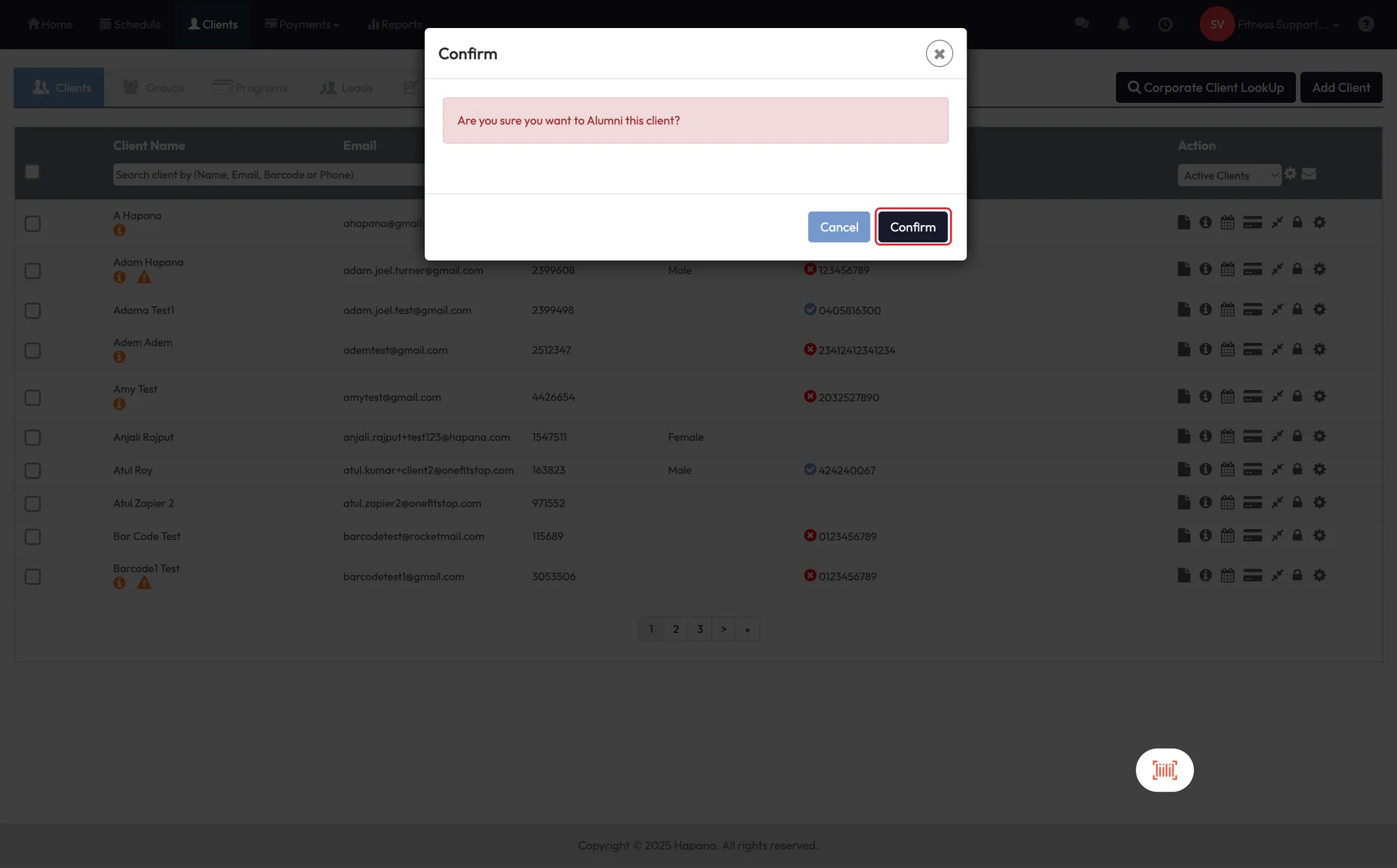Click lock icon for Adama Test1
The height and width of the screenshot is (868, 1397).
coord(1297,310)
